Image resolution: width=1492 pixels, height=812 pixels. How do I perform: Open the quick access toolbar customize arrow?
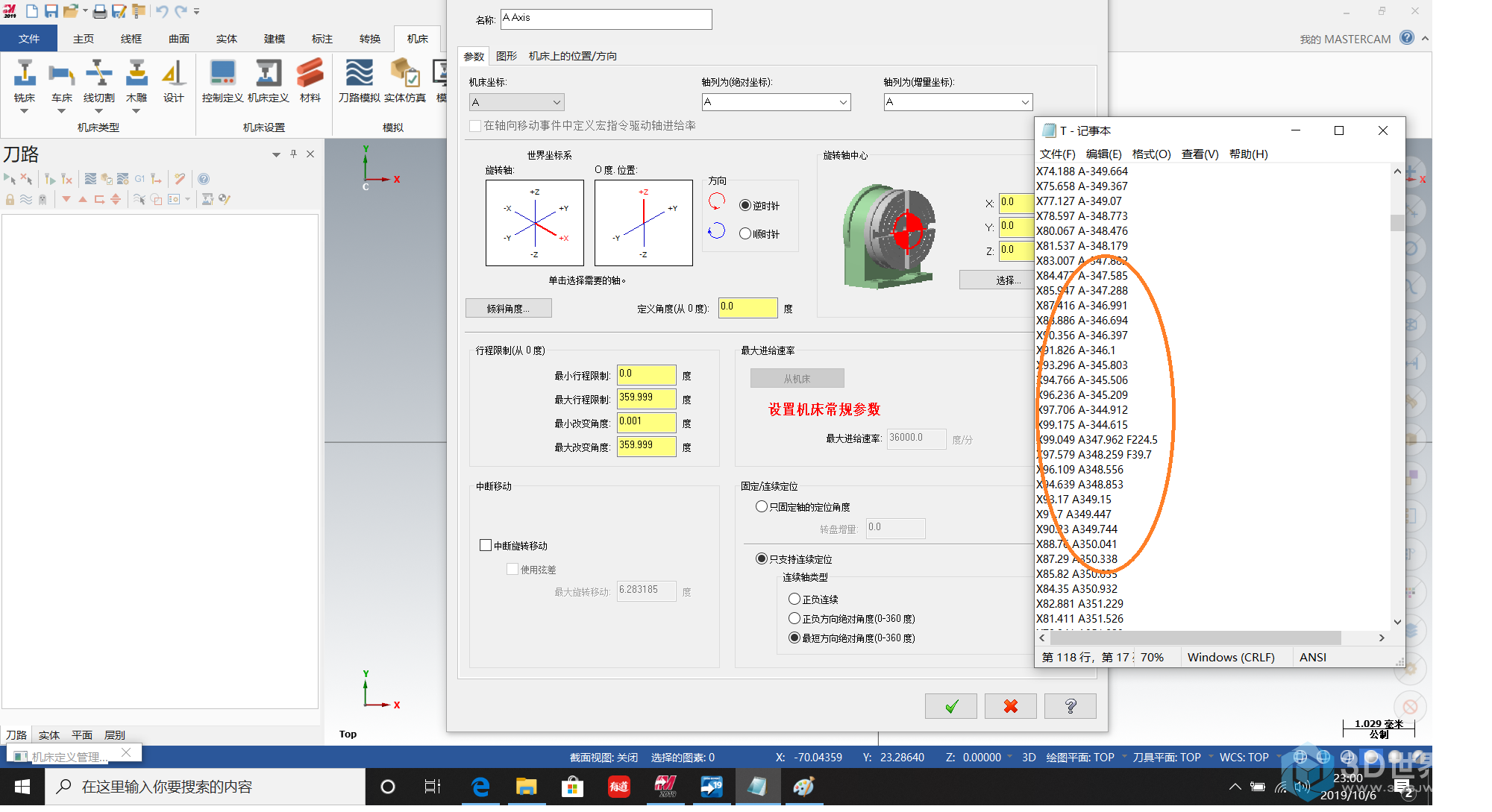click(197, 11)
